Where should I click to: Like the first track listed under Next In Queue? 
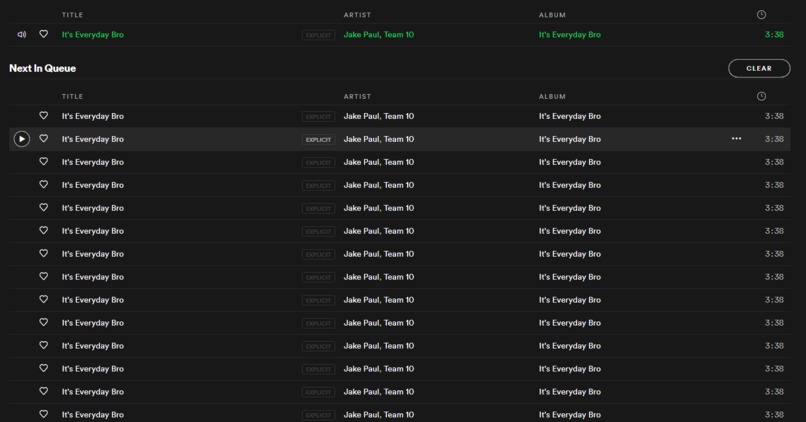(x=44, y=116)
